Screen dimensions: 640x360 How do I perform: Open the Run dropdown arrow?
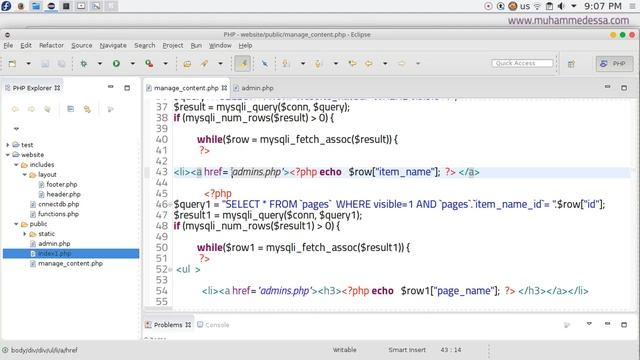[133, 64]
